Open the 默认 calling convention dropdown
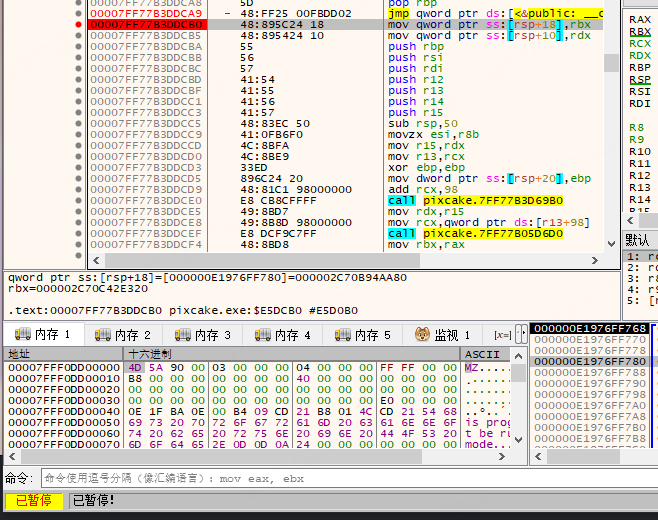Viewport: 658px width, 520px height. click(x=640, y=240)
